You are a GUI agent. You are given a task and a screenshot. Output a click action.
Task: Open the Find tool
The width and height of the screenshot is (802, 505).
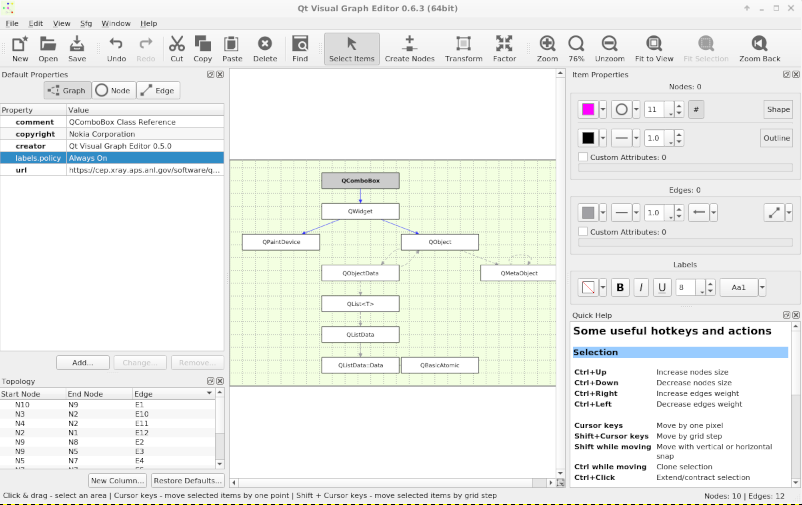point(300,49)
